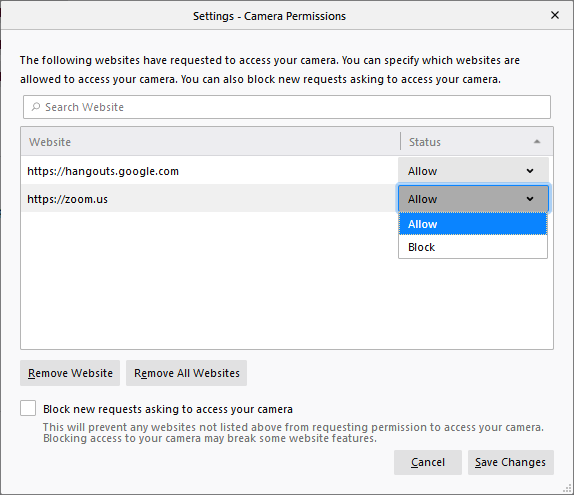Click the resize grip in dialog corner
The width and height of the screenshot is (574, 495).
(567, 488)
